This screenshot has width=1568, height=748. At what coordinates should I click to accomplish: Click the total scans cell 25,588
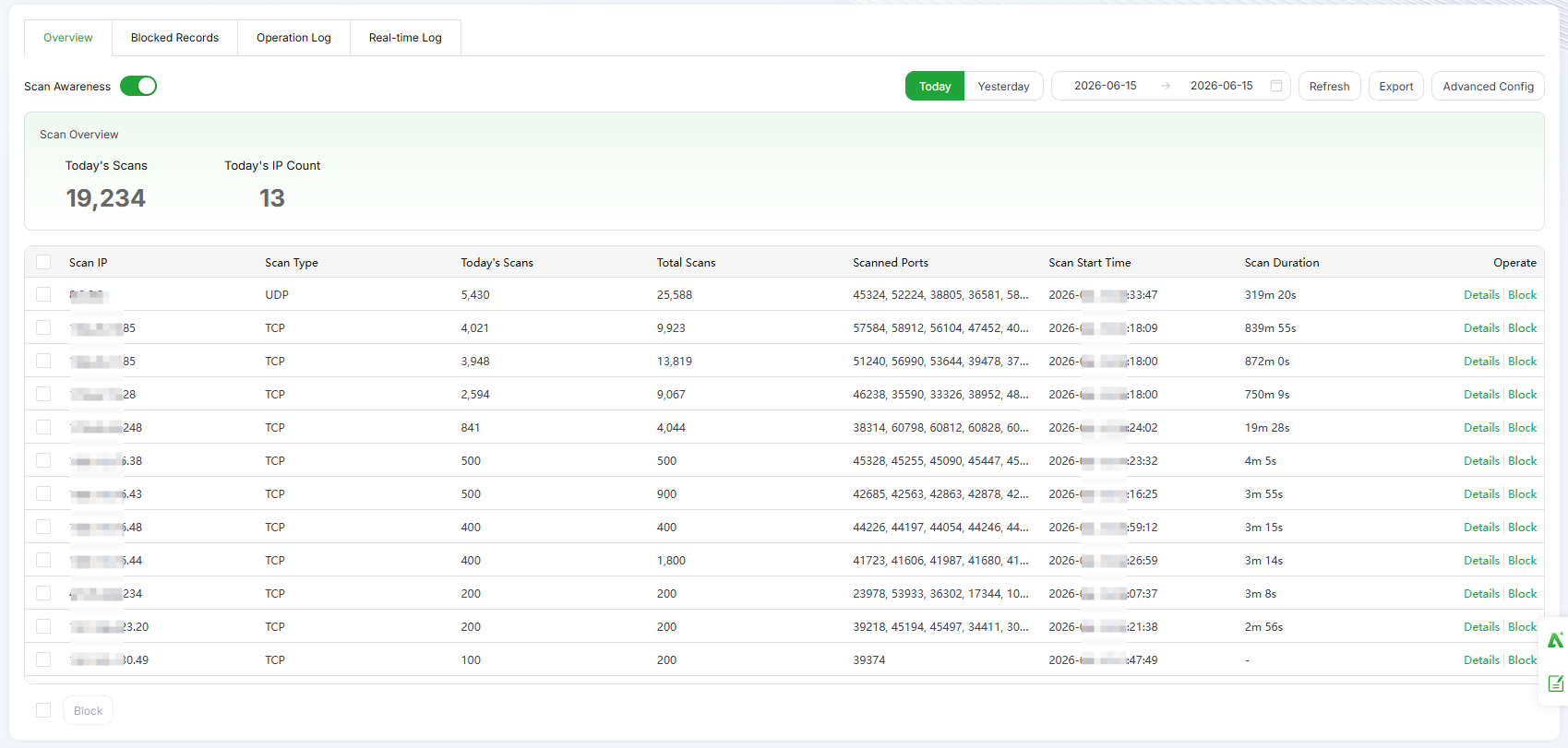[x=674, y=294]
